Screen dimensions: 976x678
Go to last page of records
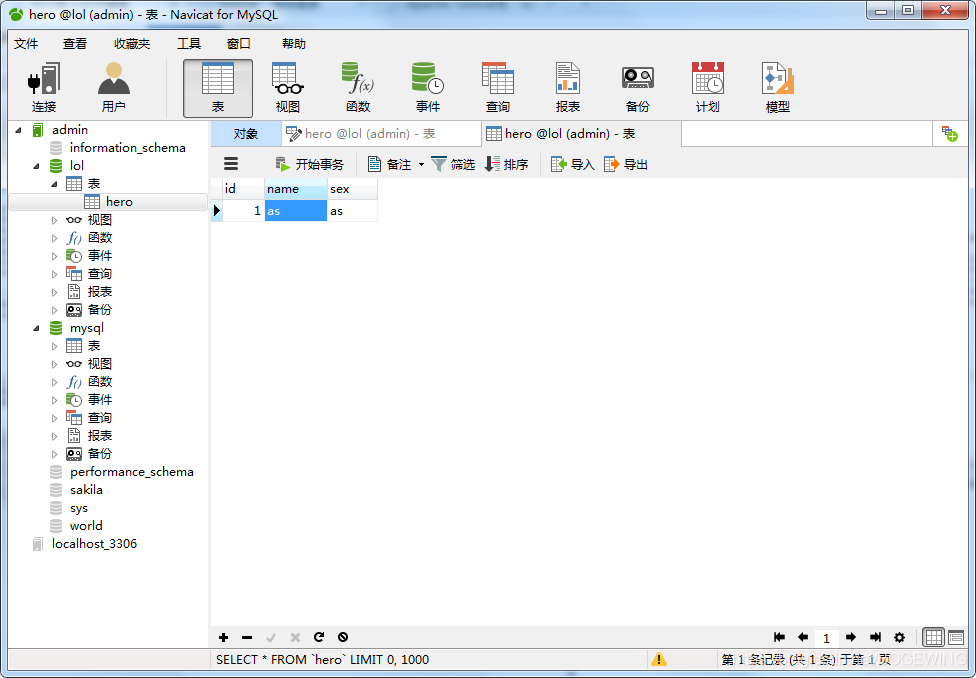(875, 637)
